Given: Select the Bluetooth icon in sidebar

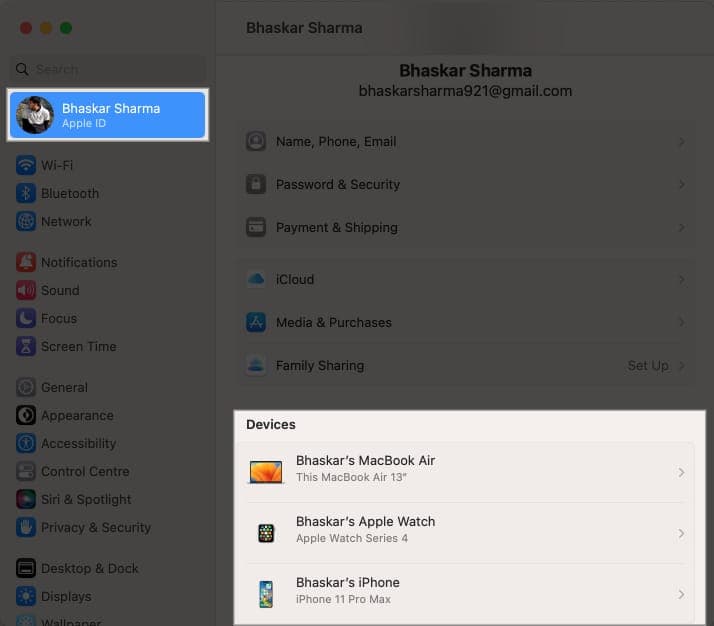Looking at the screenshot, I should point(26,193).
